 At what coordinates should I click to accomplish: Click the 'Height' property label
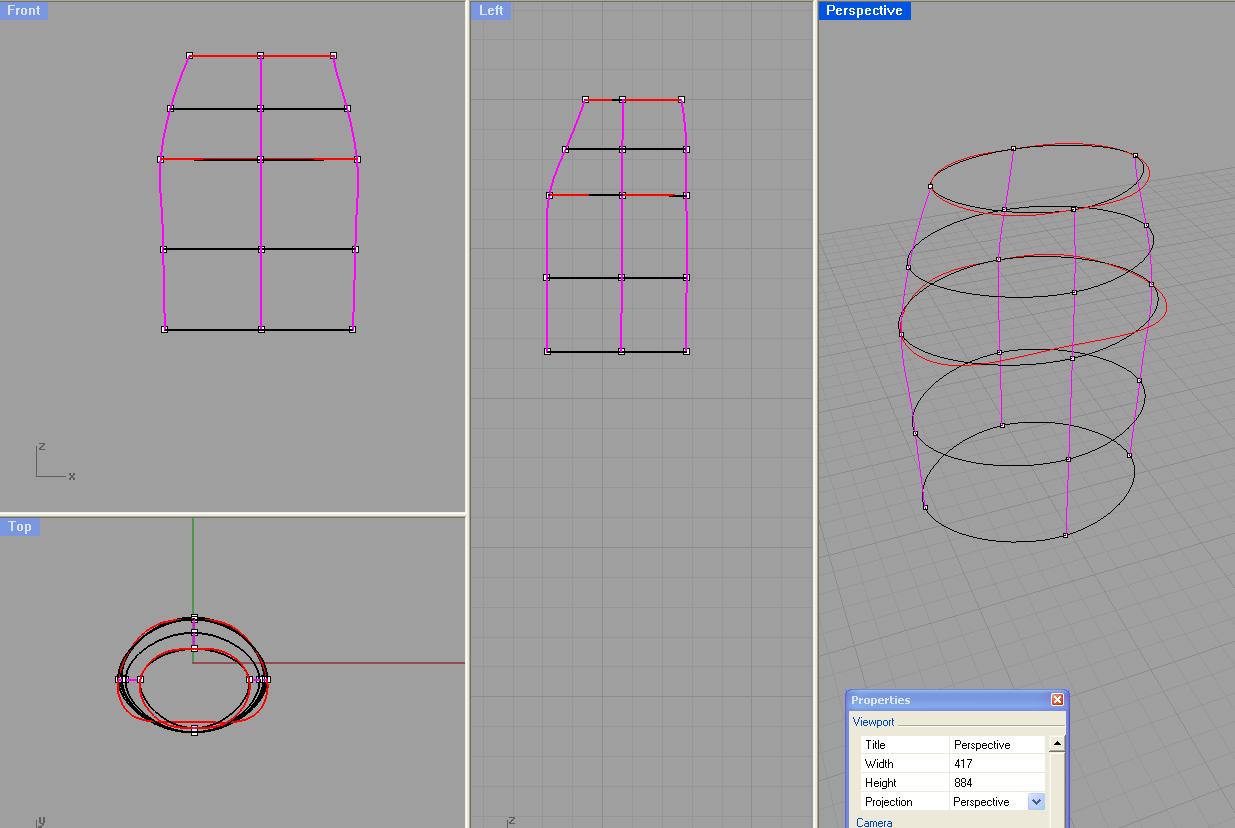pos(880,783)
